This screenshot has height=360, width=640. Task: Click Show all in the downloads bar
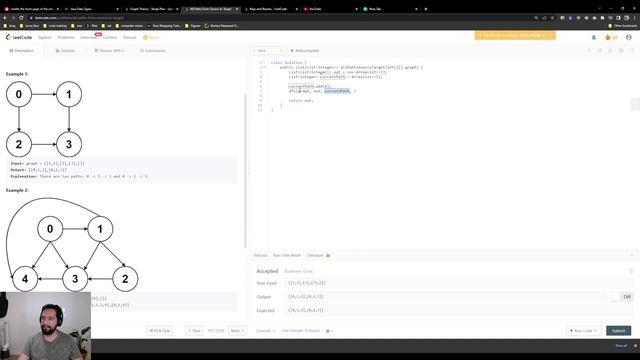point(621,346)
